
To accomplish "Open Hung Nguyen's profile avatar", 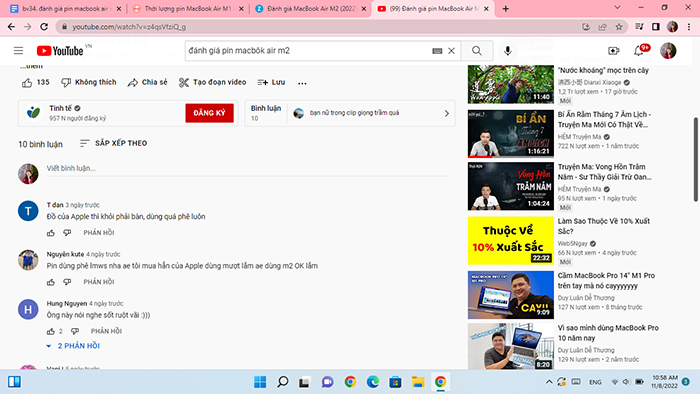I will click(28, 310).
